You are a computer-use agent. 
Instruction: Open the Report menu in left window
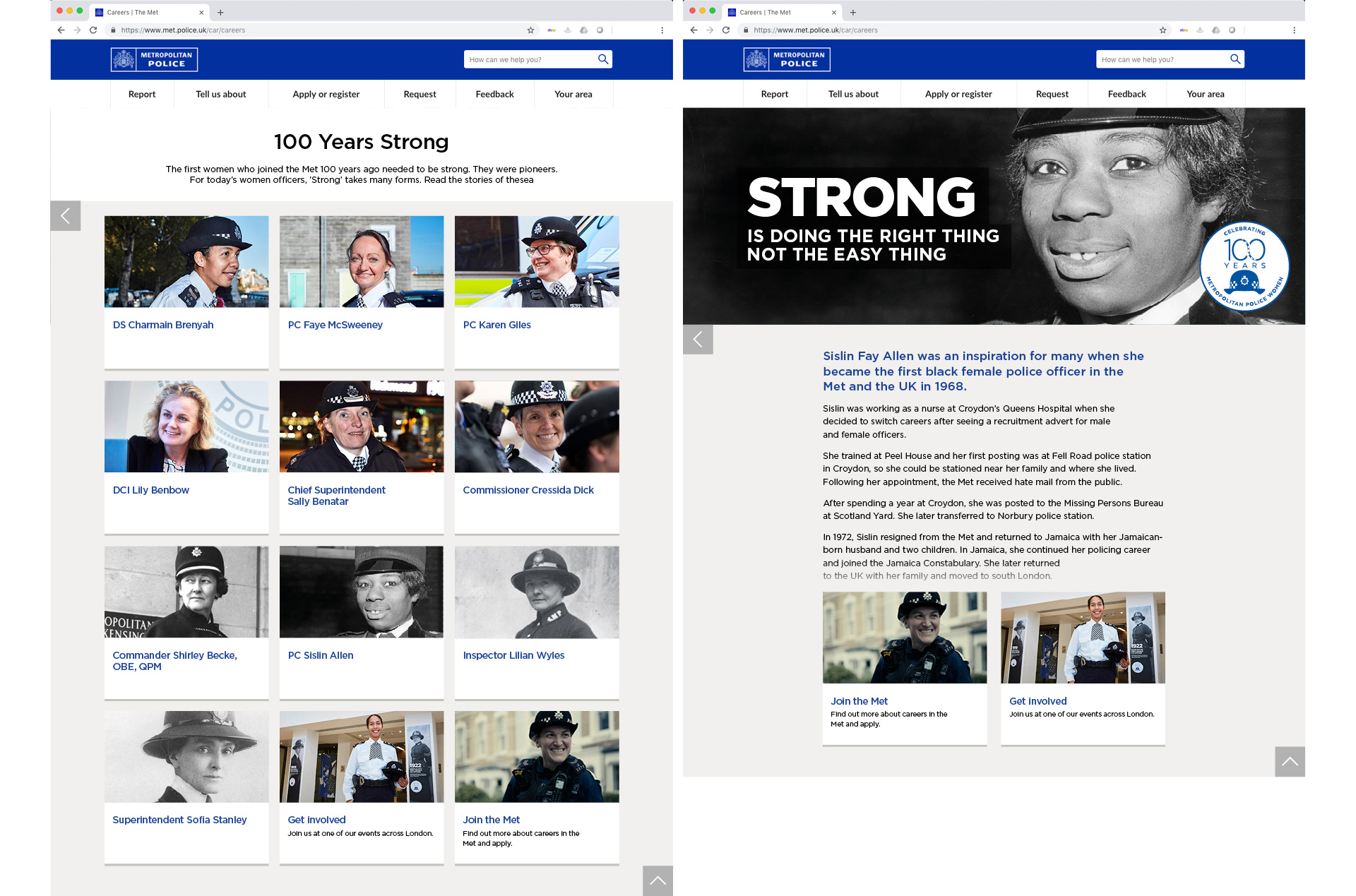(x=142, y=94)
